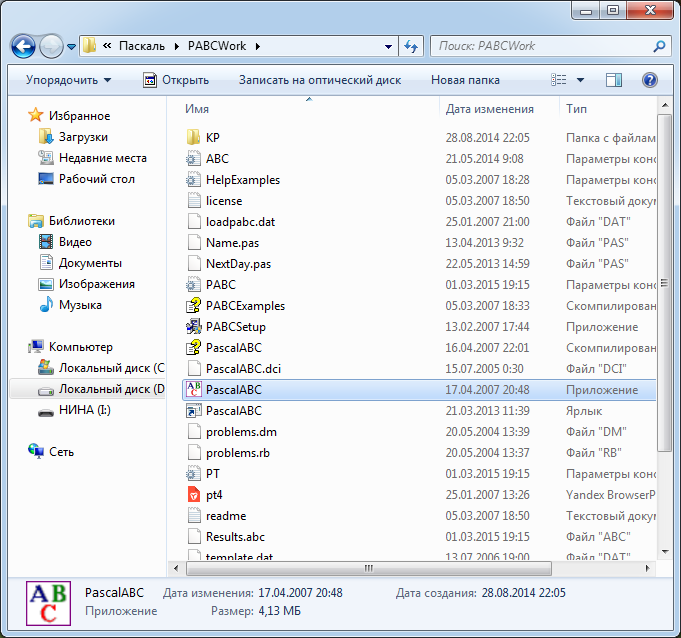Viewport: 681px width, 638px height.
Task: Click Записать на оптический диск
Action: (320, 80)
